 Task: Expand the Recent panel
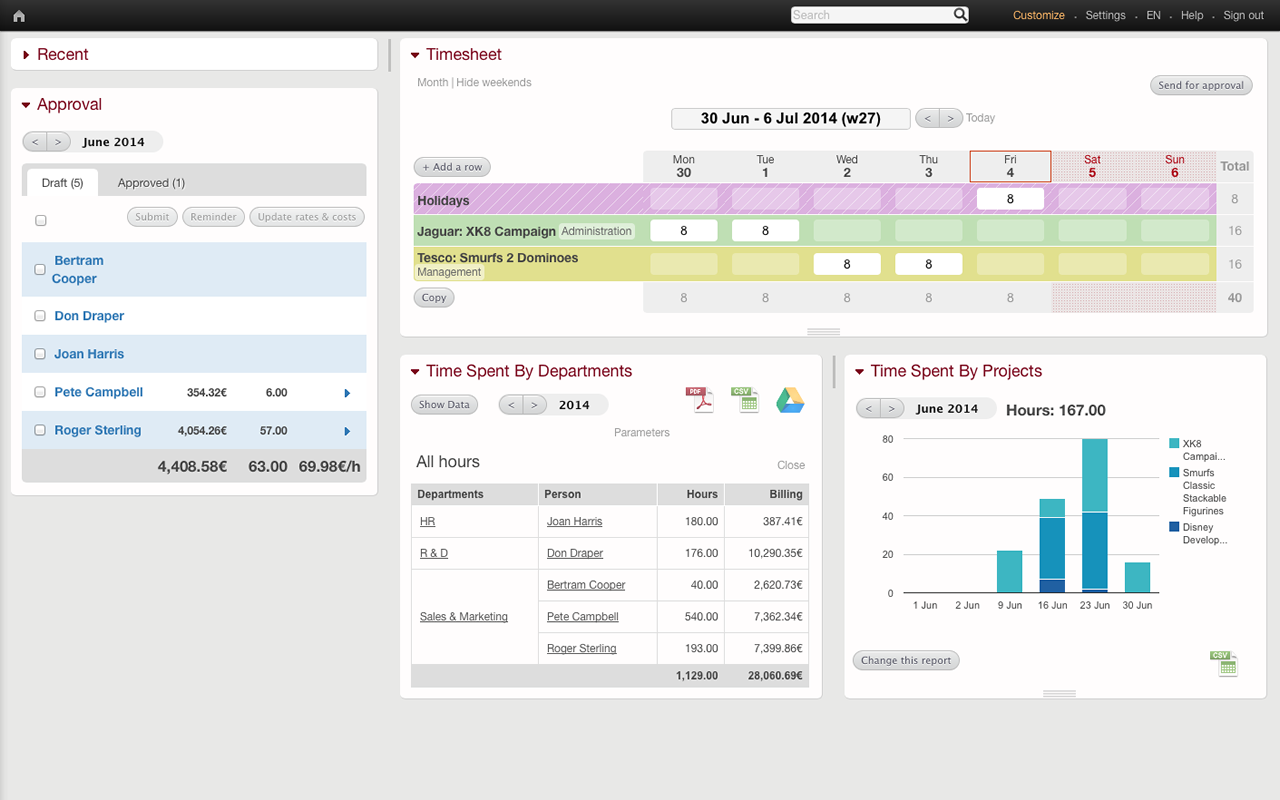[x=26, y=54]
